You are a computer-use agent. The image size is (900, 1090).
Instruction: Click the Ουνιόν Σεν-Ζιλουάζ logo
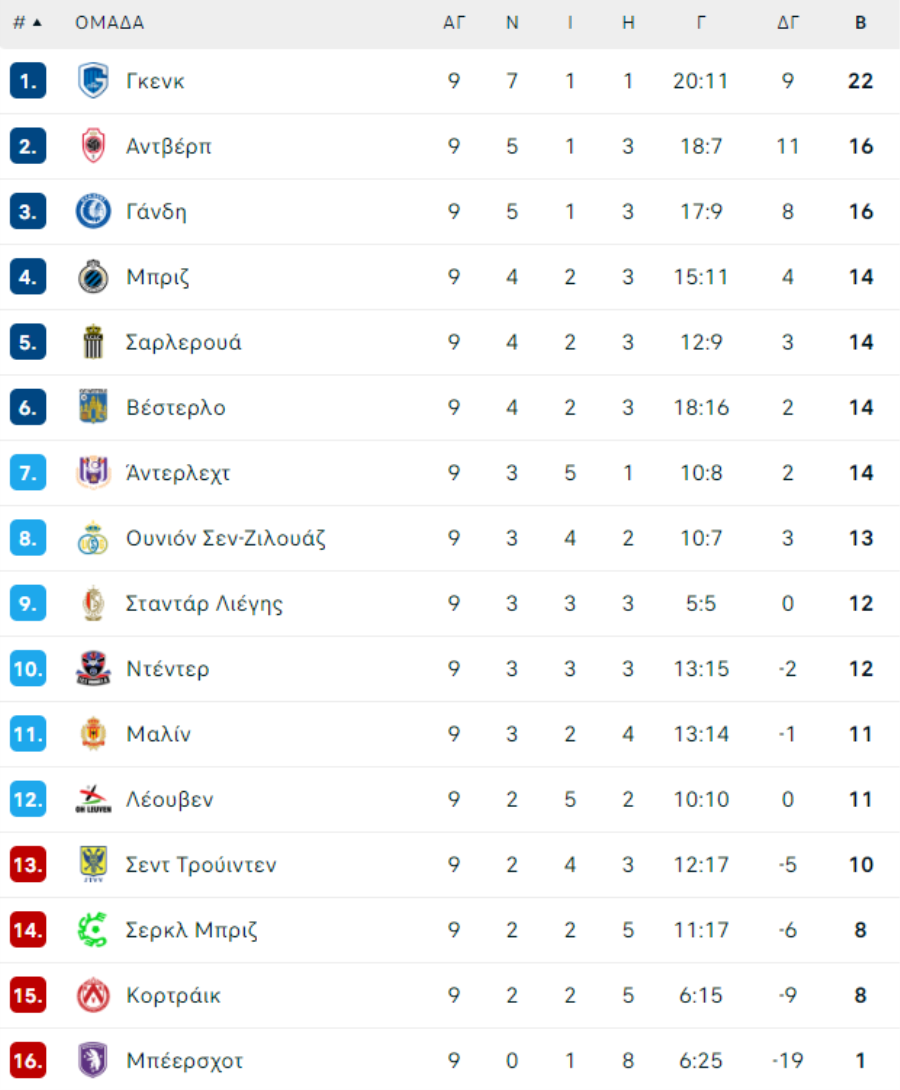click(x=93, y=538)
